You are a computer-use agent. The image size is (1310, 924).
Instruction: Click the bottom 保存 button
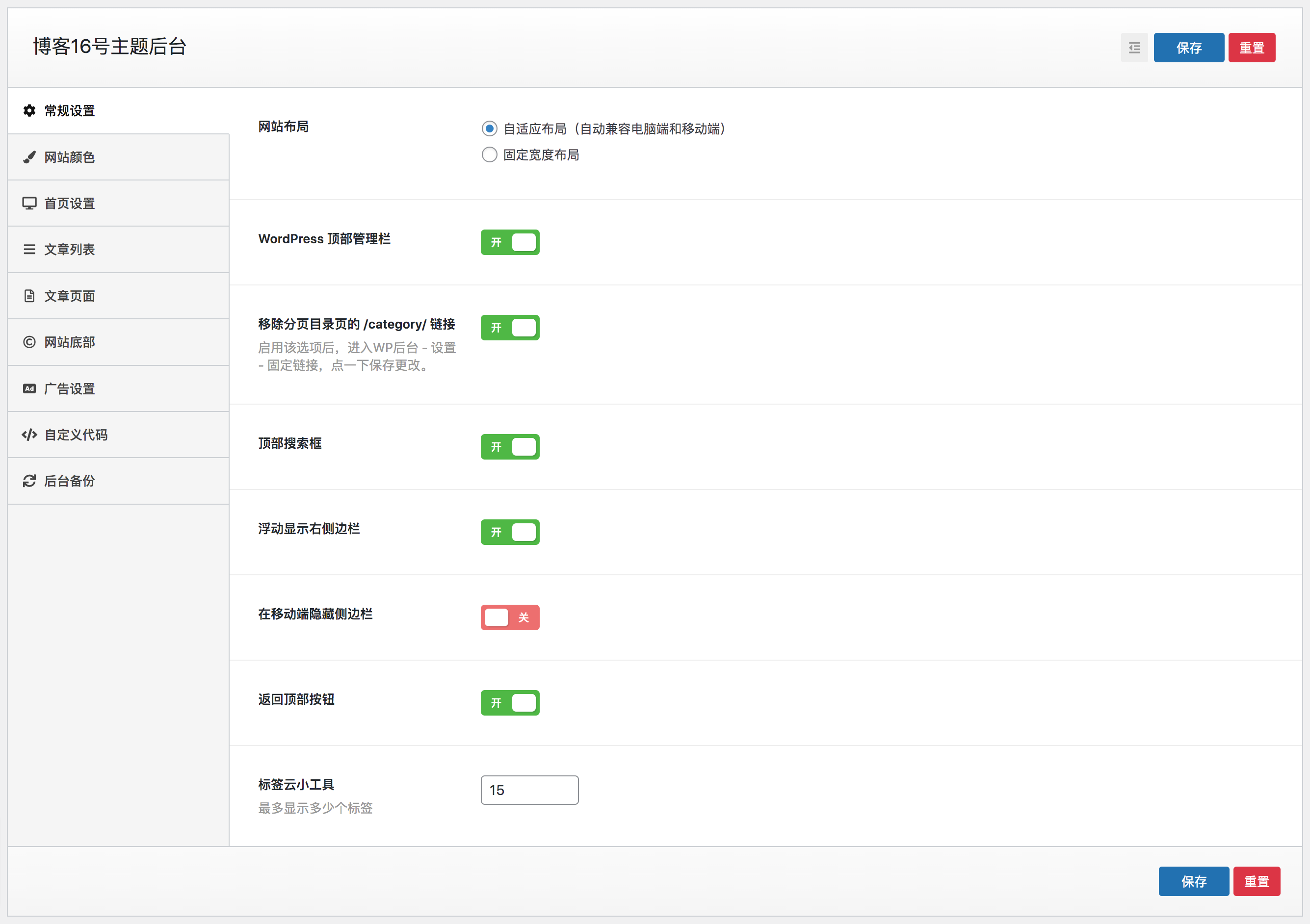pyautogui.click(x=1194, y=881)
